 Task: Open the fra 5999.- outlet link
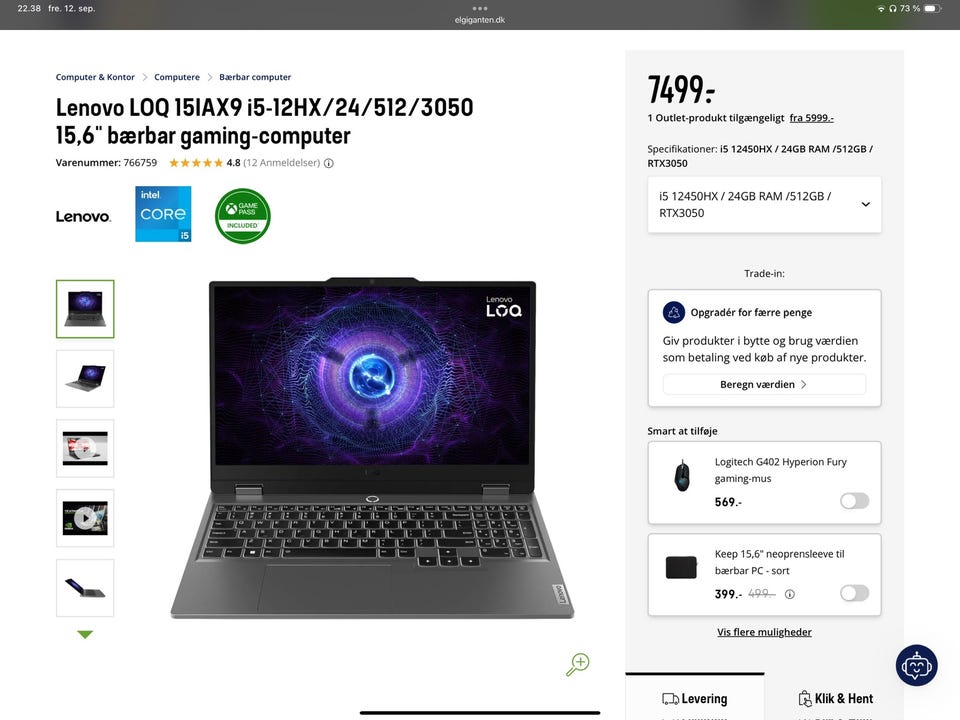811,118
